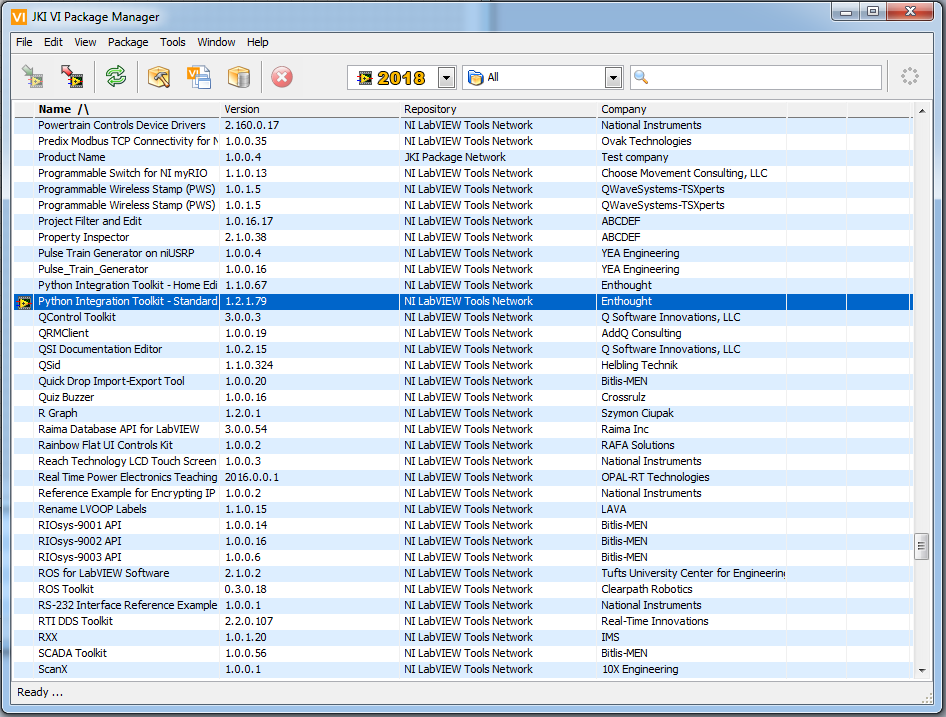Click the red cancel operation icon
The image size is (946, 717).
(282, 77)
